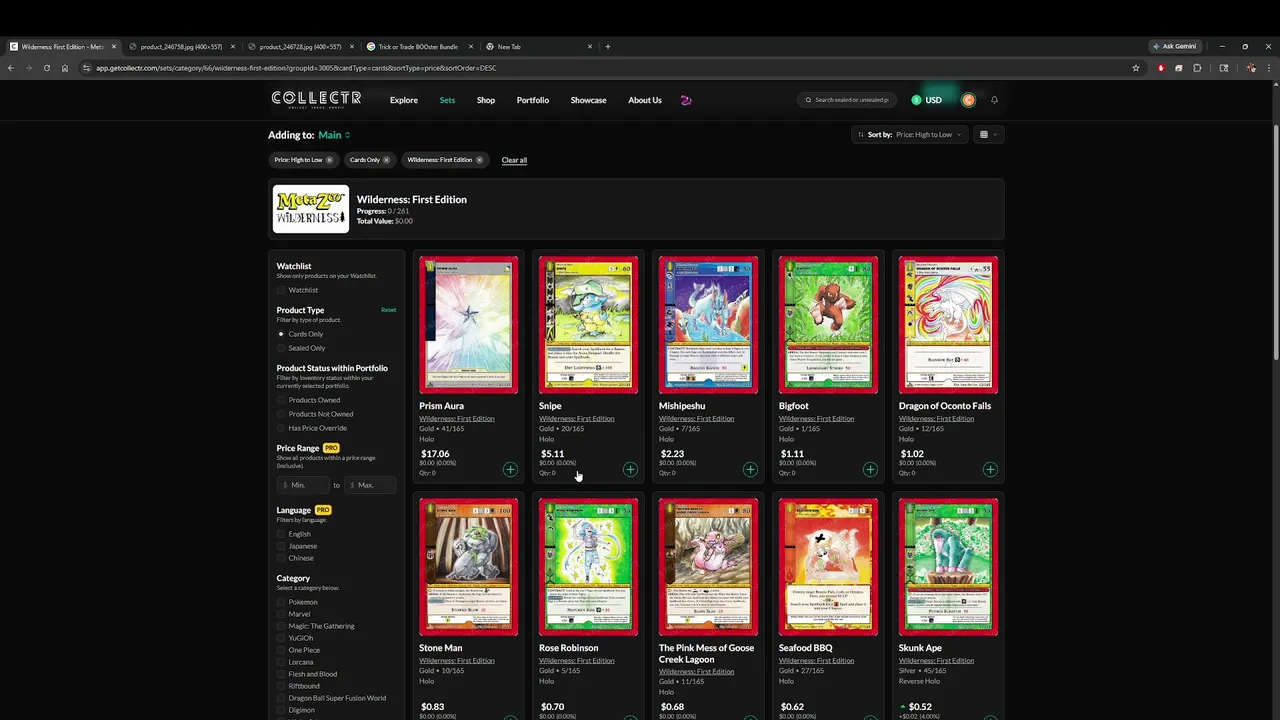Open the About Us page
Viewport: 1280px width, 720px height.
click(x=645, y=100)
